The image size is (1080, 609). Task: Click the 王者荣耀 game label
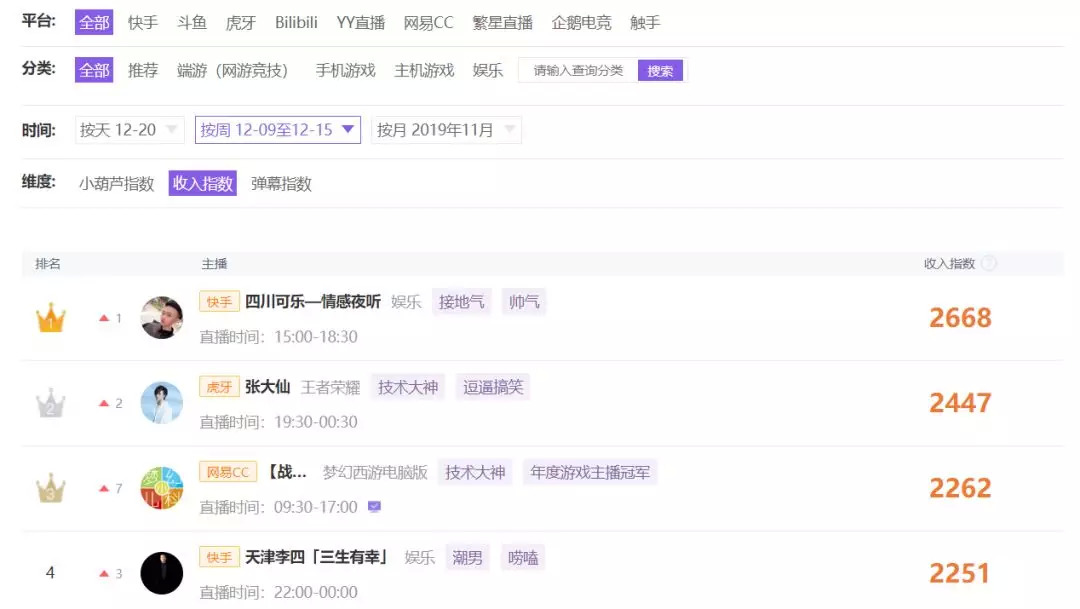331,387
